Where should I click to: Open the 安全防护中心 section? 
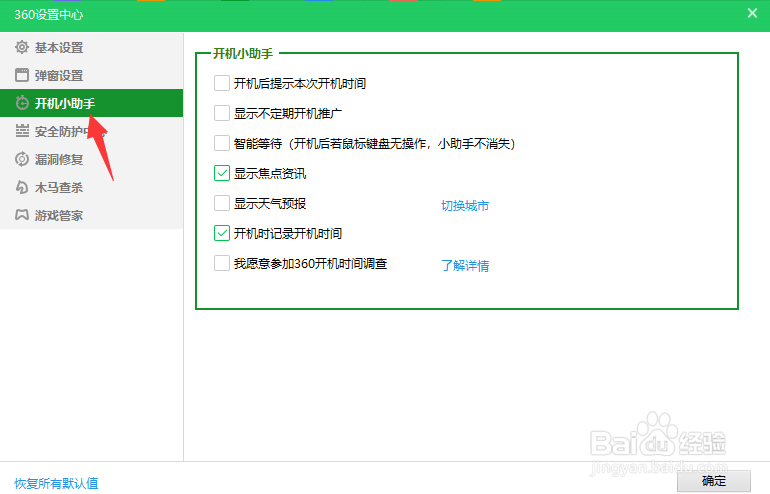[91, 131]
